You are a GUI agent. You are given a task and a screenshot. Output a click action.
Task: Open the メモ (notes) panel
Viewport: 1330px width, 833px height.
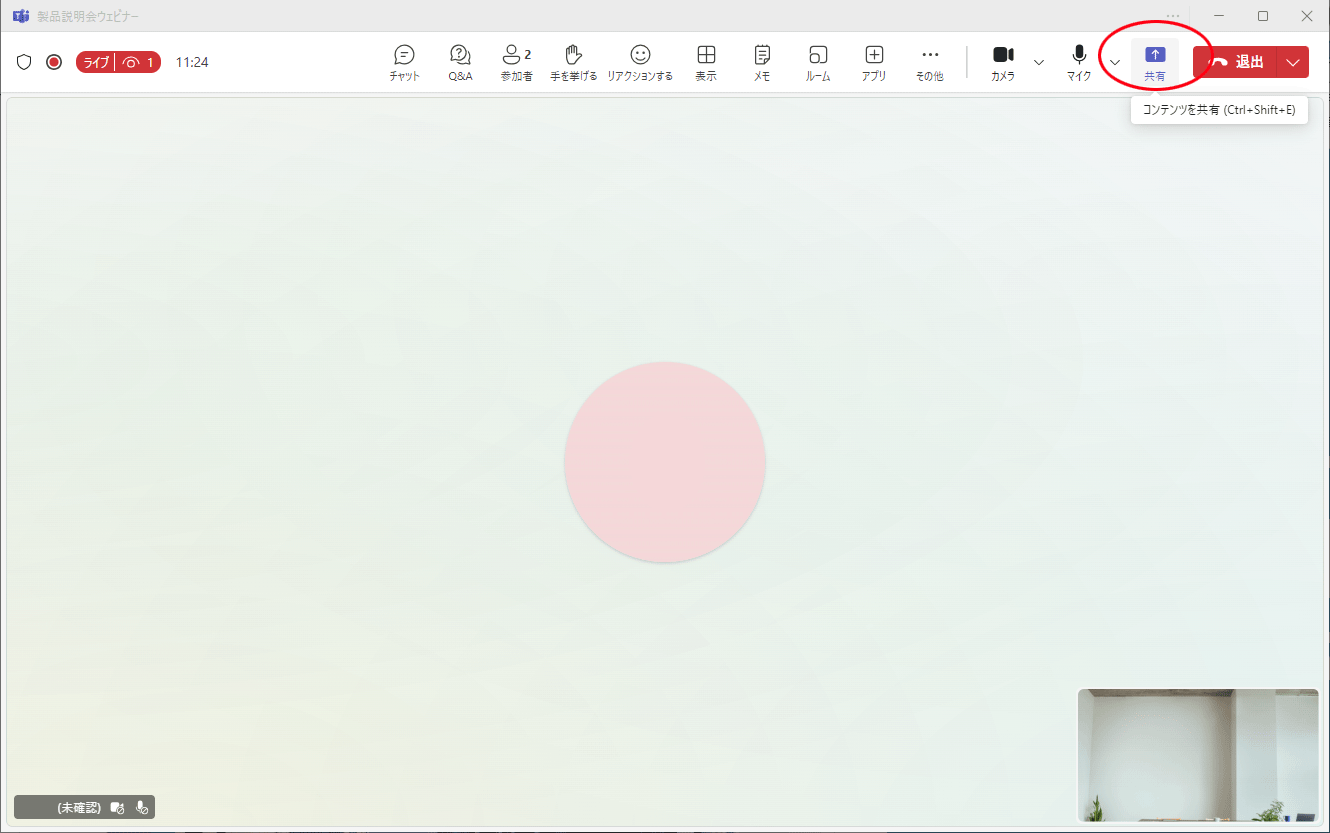(x=762, y=62)
